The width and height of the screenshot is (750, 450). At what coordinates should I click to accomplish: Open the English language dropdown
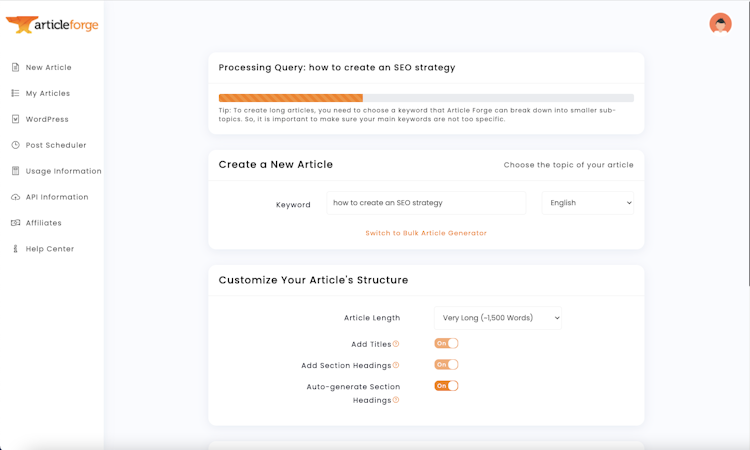(x=588, y=203)
